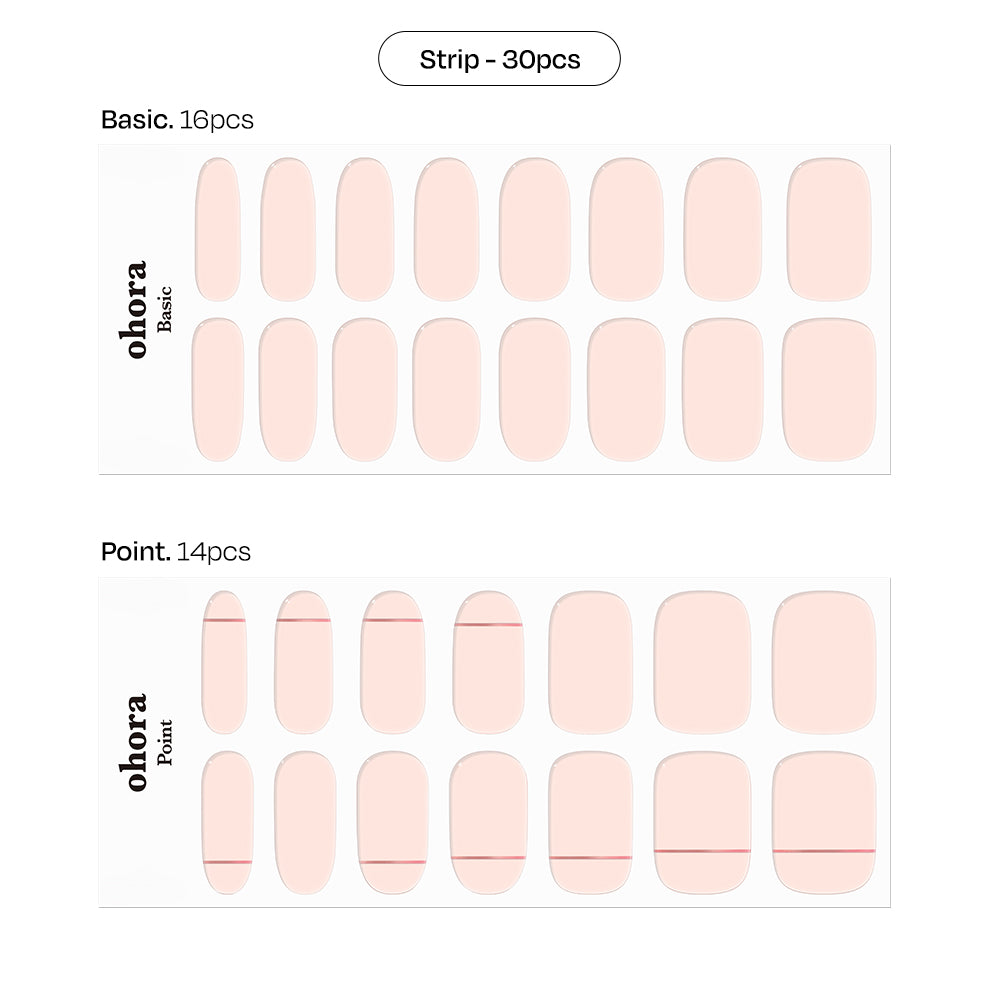
Task: Click the ohora logo on Point sheet
Action: pyautogui.click(x=135, y=742)
